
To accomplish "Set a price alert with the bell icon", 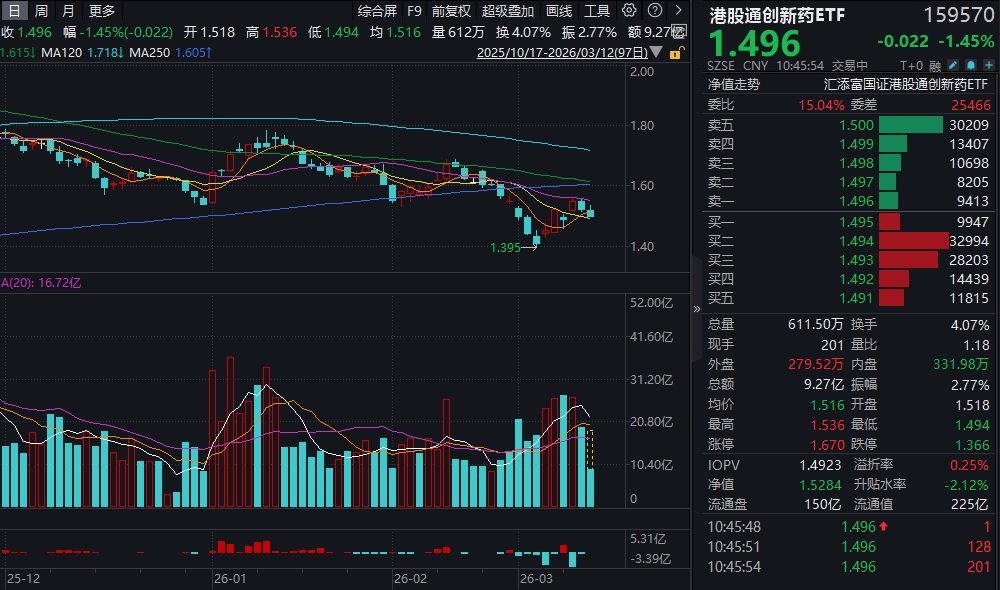I will point(970,63).
